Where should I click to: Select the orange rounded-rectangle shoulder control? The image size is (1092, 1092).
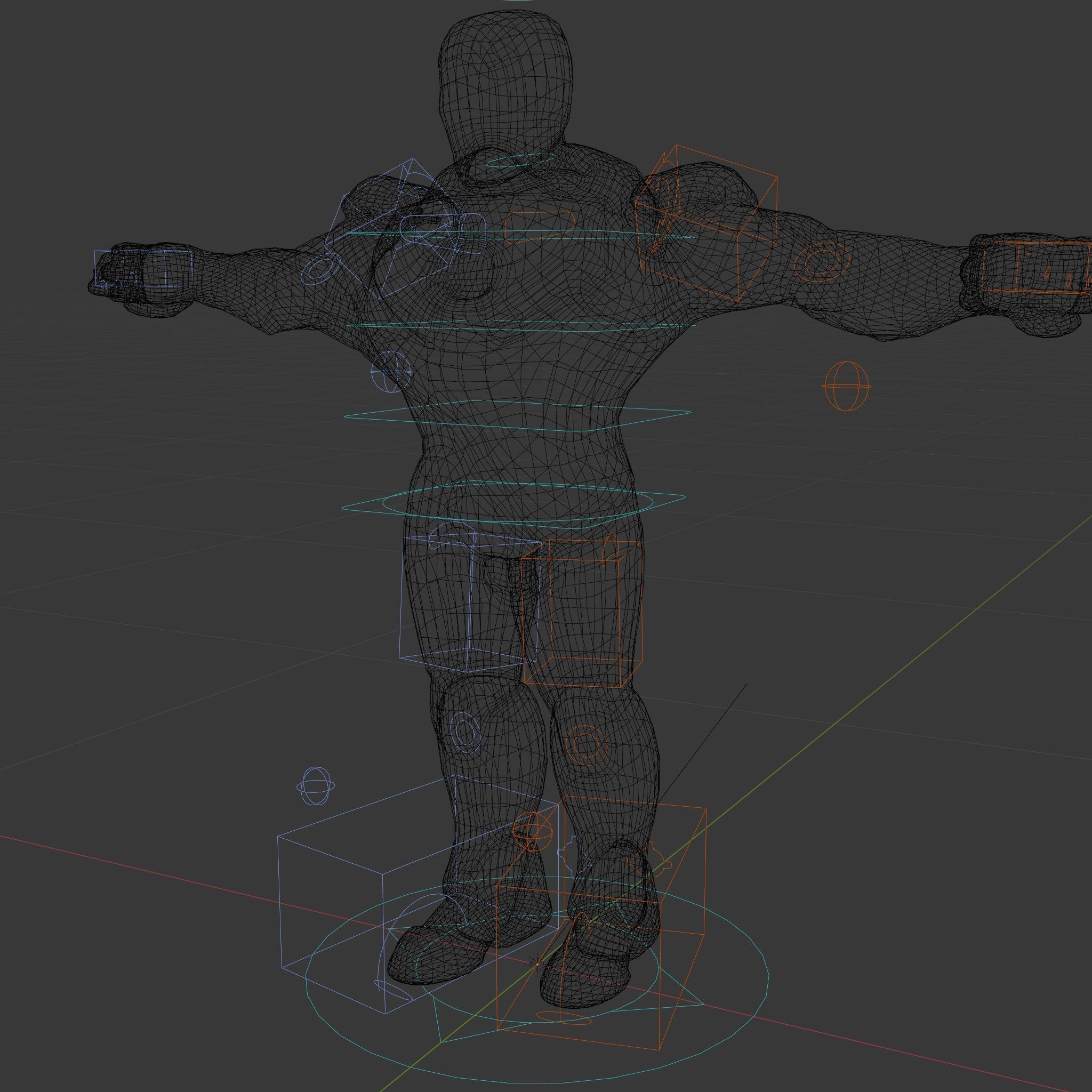[x=539, y=227]
